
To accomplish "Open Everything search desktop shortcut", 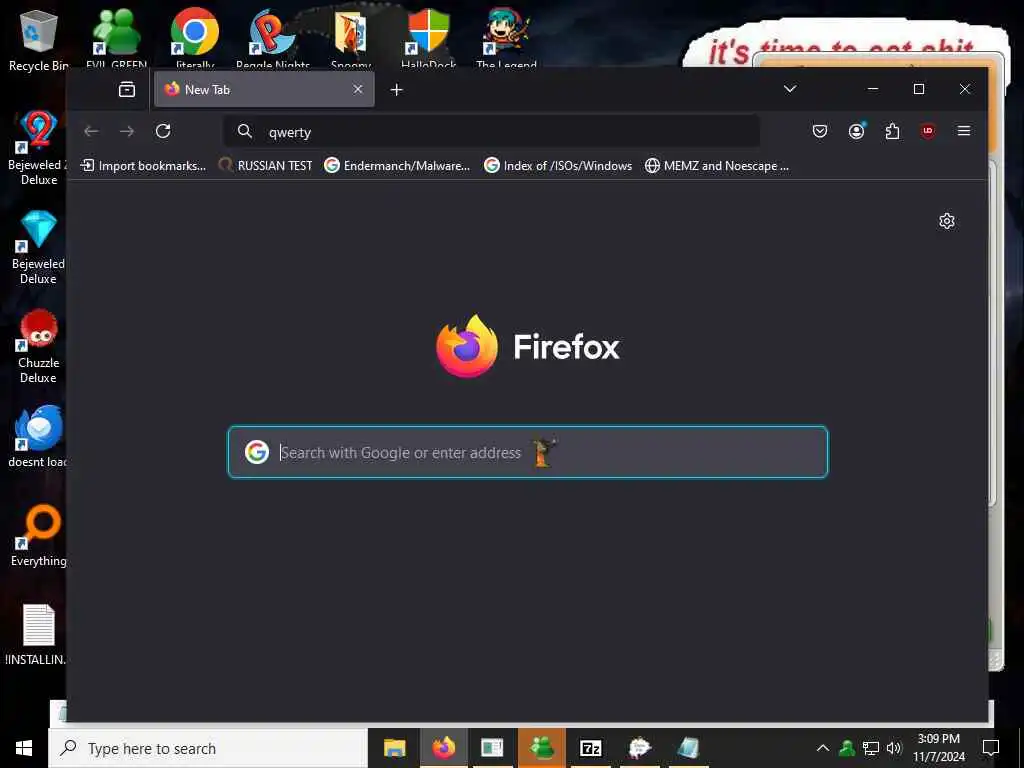I will pos(38,536).
